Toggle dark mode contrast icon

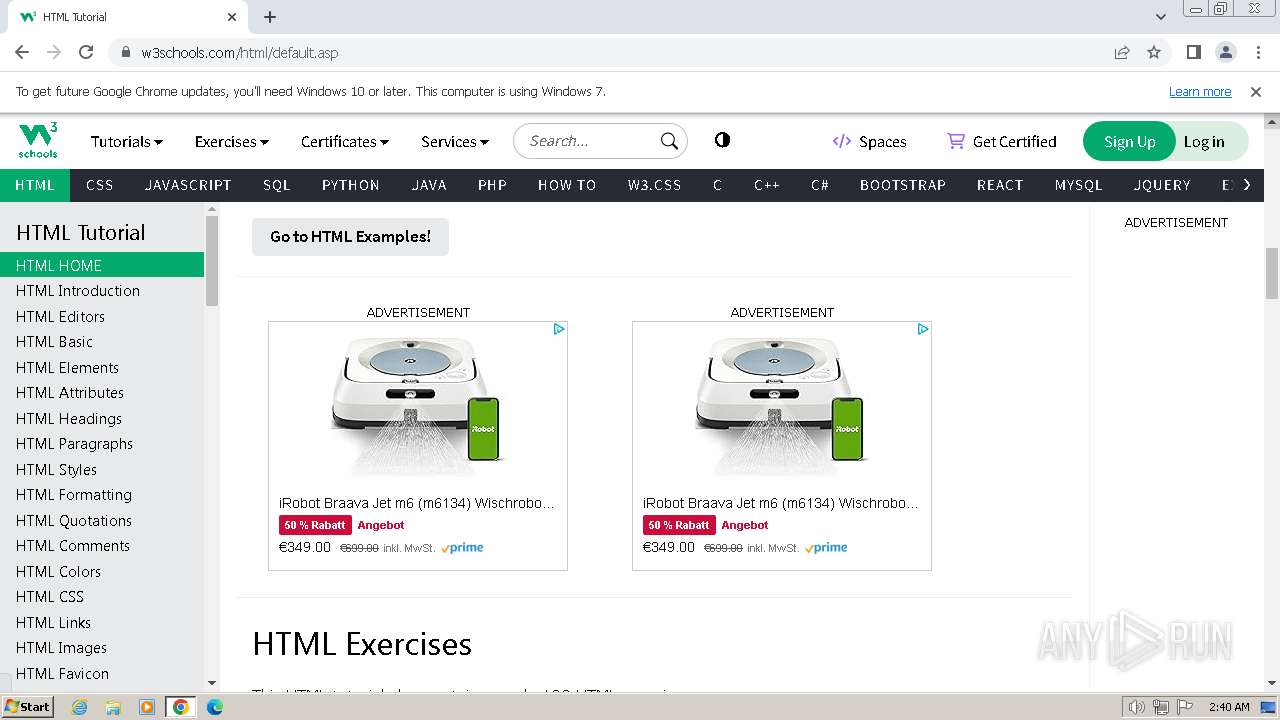[722, 140]
